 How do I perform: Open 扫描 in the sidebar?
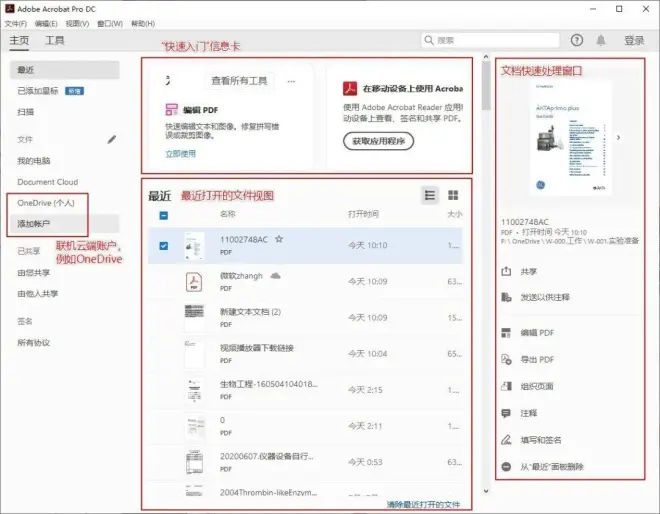(26, 112)
